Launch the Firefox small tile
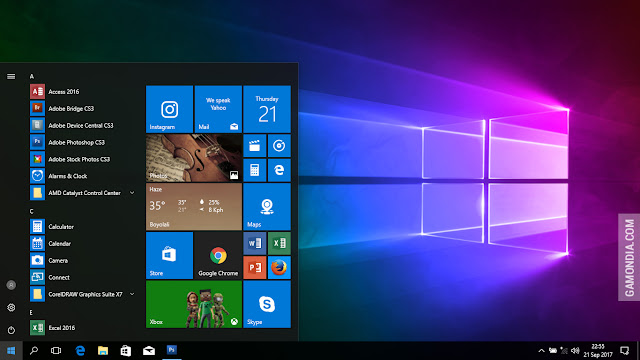The image size is (640, 360). [x=279, y=268]
